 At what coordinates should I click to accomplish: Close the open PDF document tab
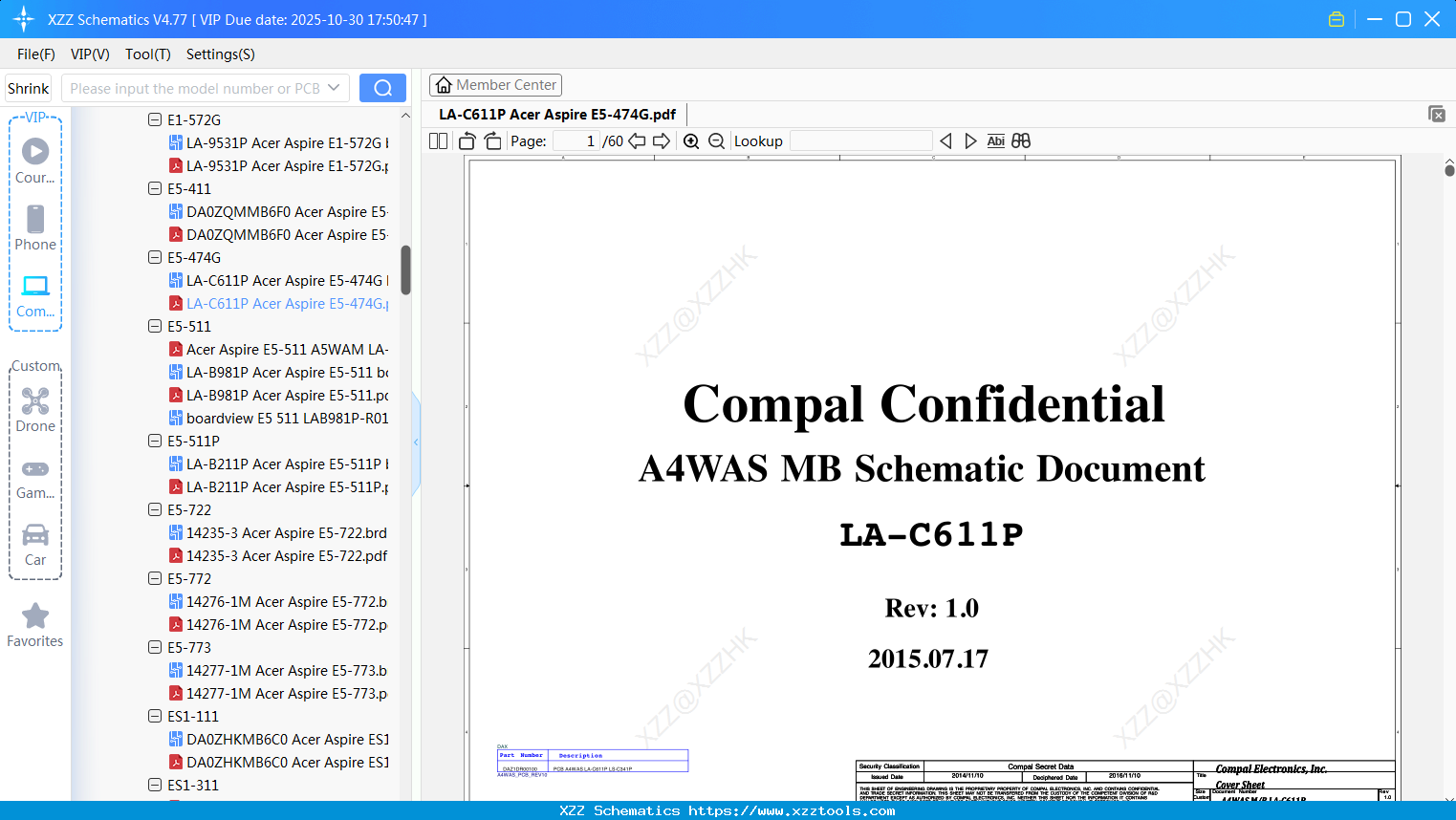click(1437, 114)
